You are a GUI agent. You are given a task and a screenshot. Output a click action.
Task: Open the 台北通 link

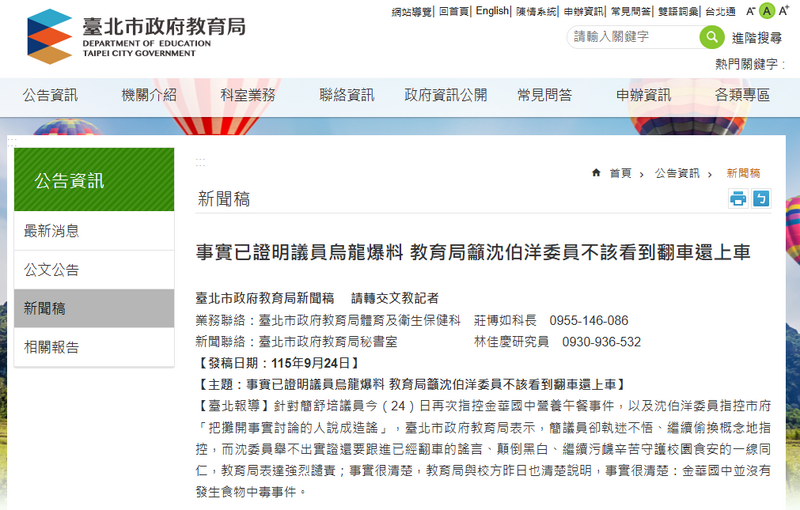tap(720, 11)
